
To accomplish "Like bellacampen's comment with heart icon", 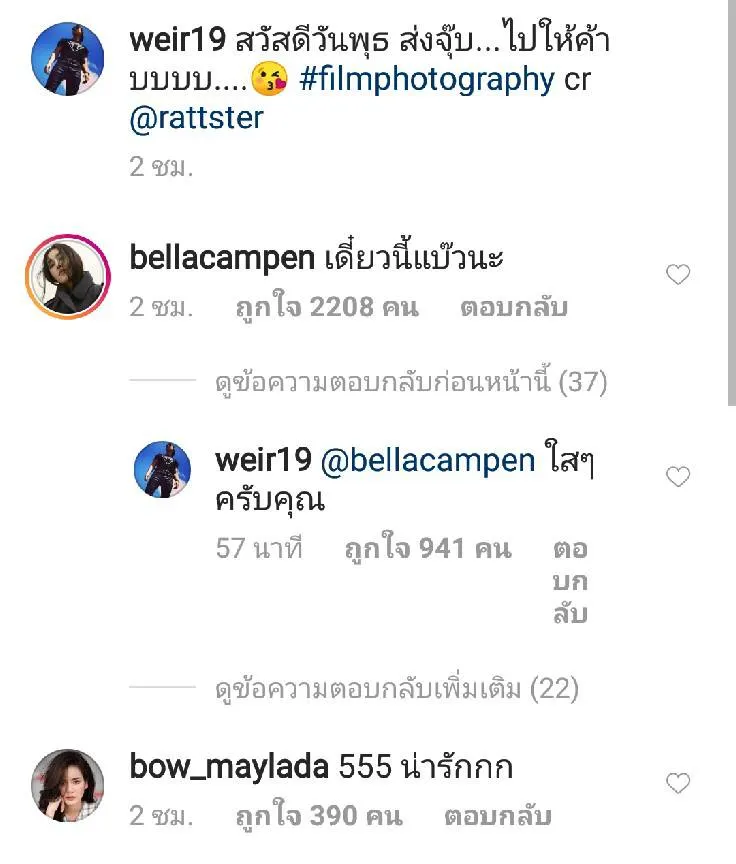I will [x=678, y=274].
